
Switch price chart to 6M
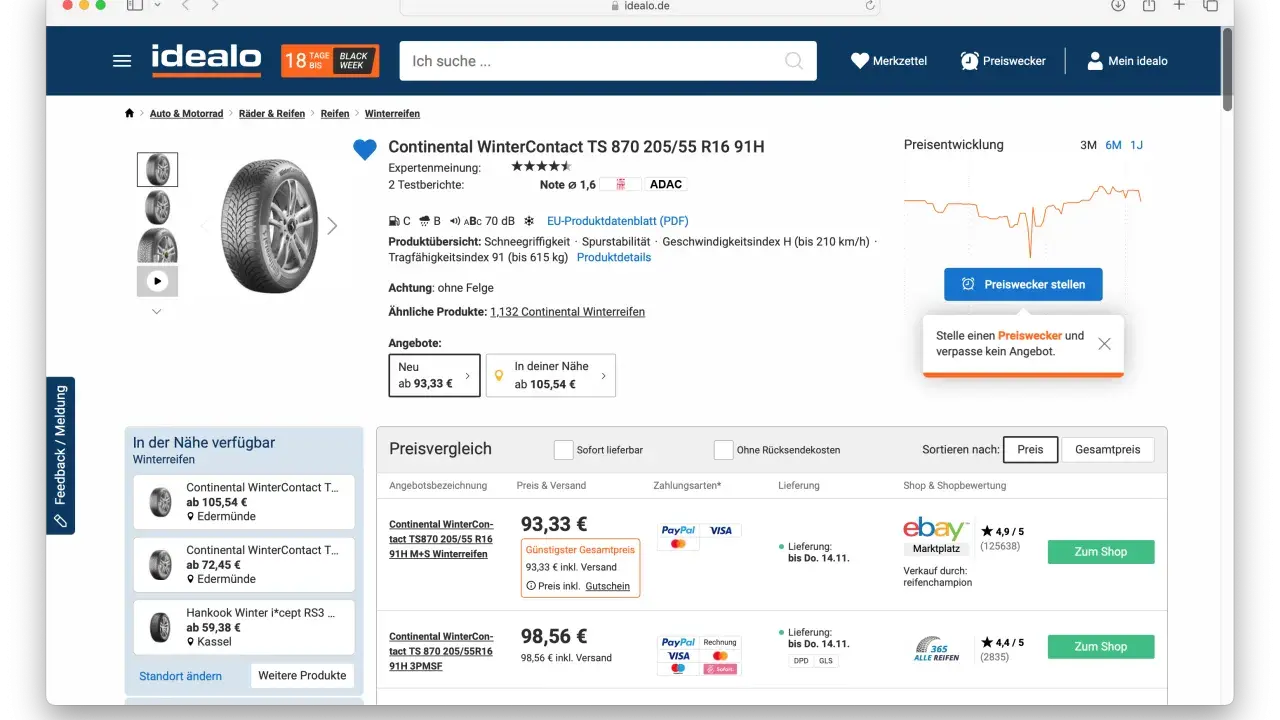point(1113,145)
